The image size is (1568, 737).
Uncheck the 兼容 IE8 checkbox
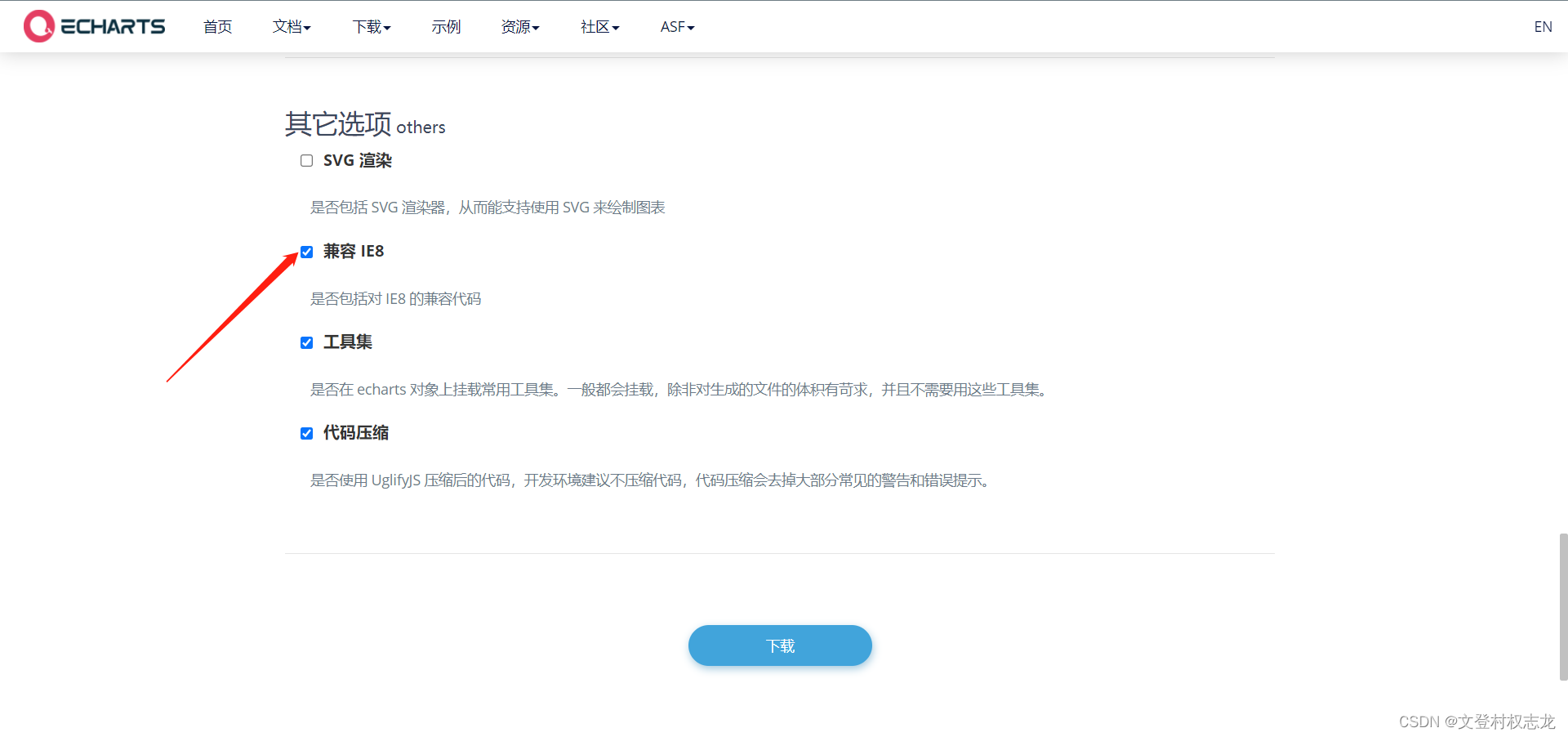tap(306, 252)
